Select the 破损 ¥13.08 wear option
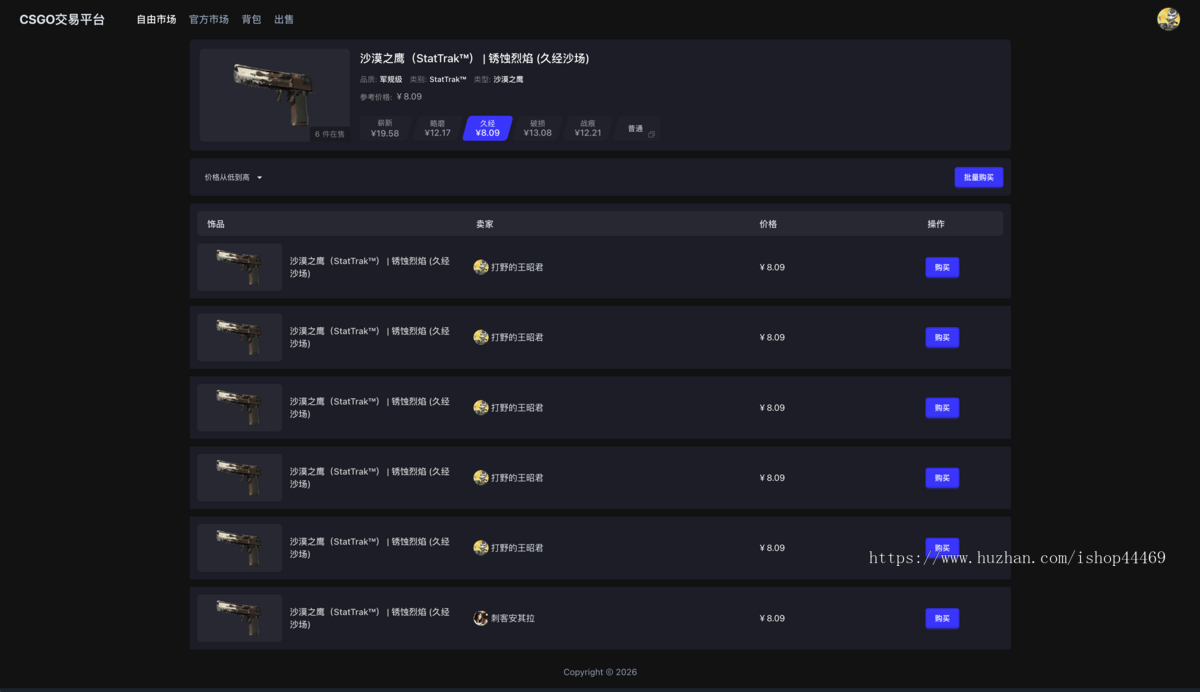Screen dimensions: 1200x692 538,128
